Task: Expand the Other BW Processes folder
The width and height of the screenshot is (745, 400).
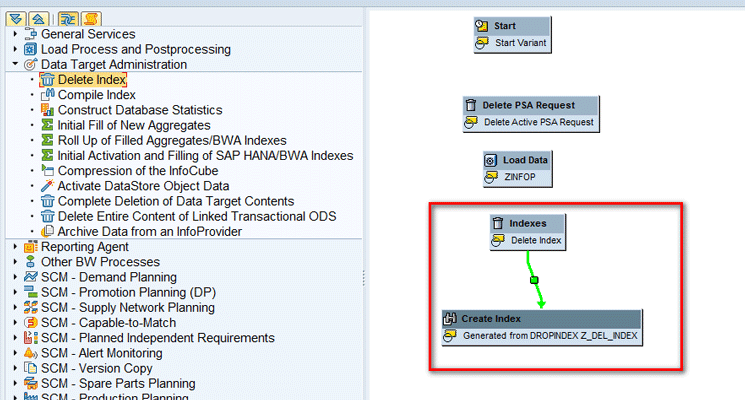Action: pyautogui.click(x=15, y=262)
